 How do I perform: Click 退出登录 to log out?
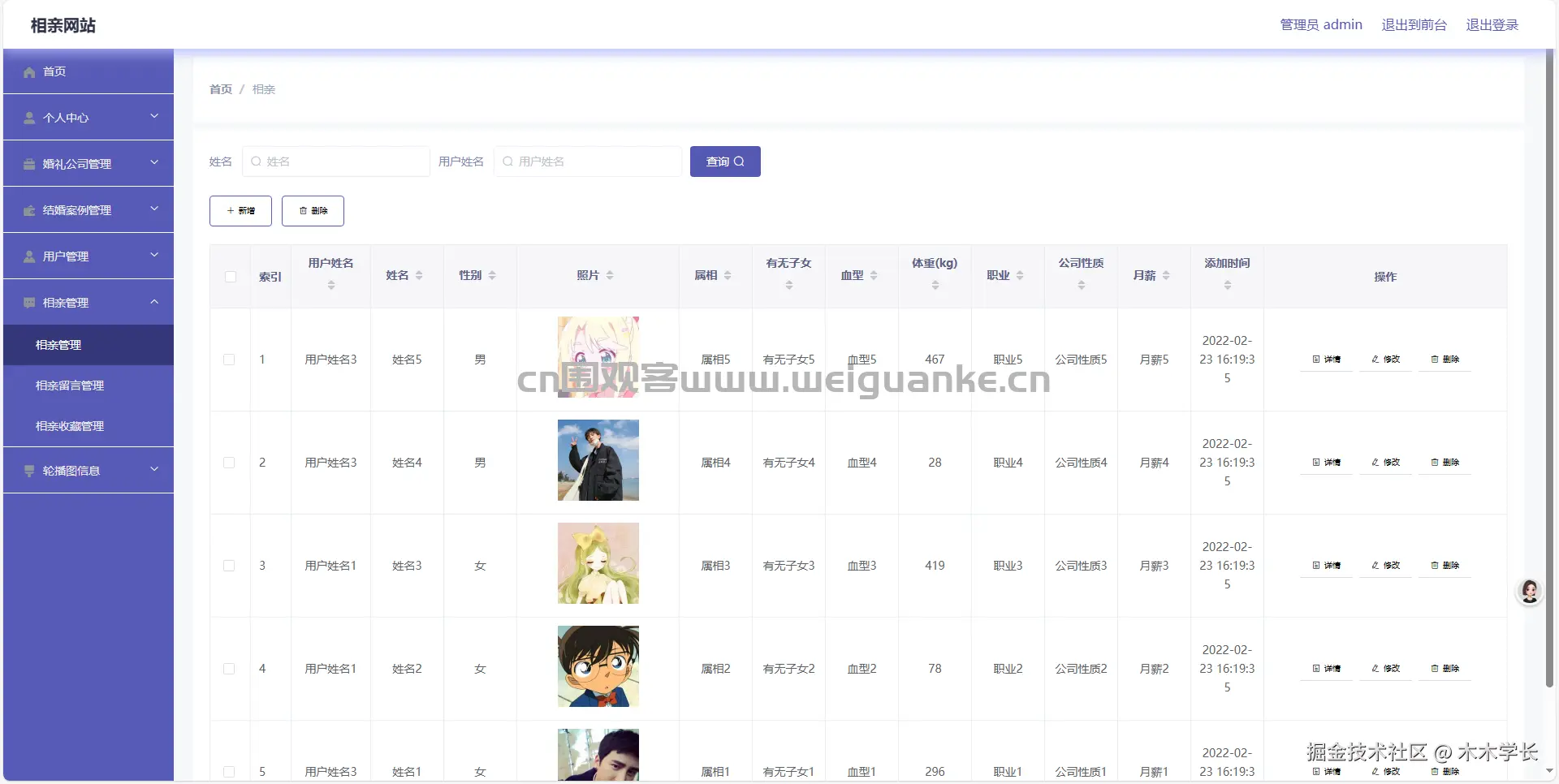1492,25
